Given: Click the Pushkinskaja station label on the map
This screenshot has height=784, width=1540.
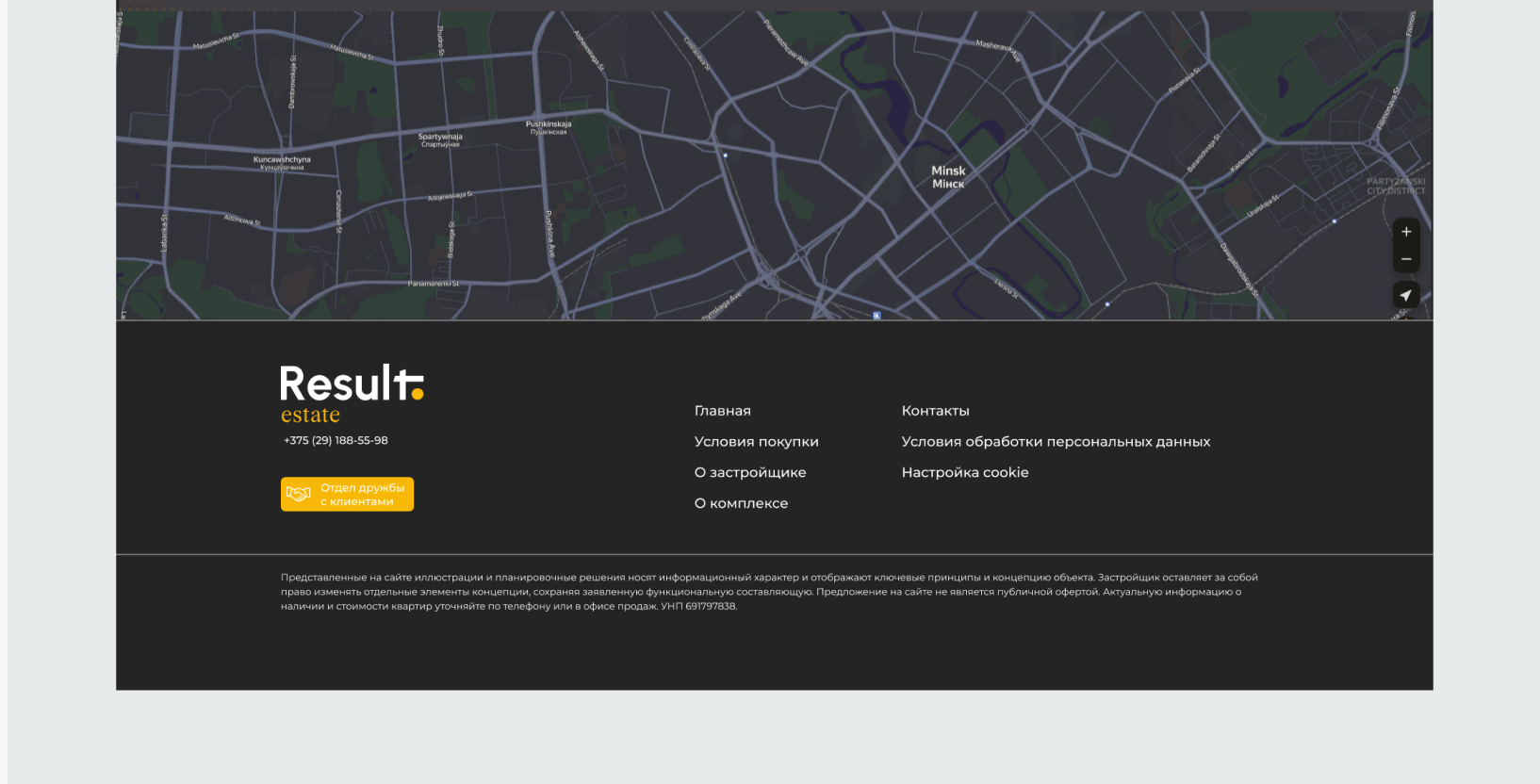Looking at the screenshot, I should coord(549,127).
